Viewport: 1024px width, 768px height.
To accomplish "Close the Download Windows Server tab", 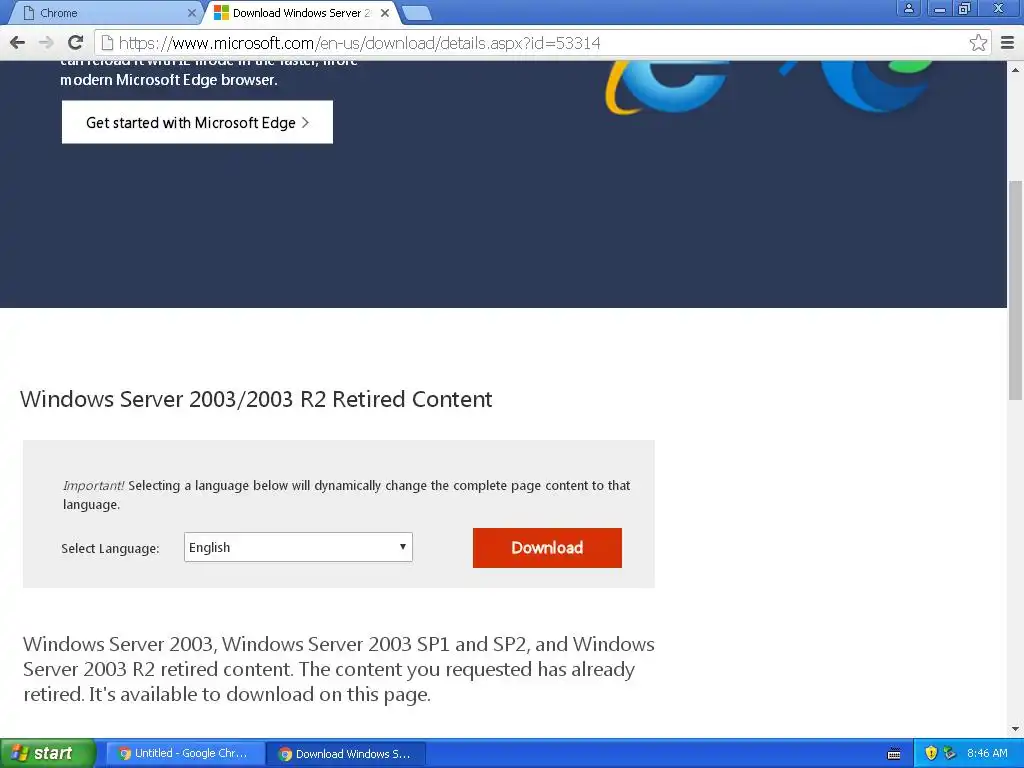I will point(385,12).
